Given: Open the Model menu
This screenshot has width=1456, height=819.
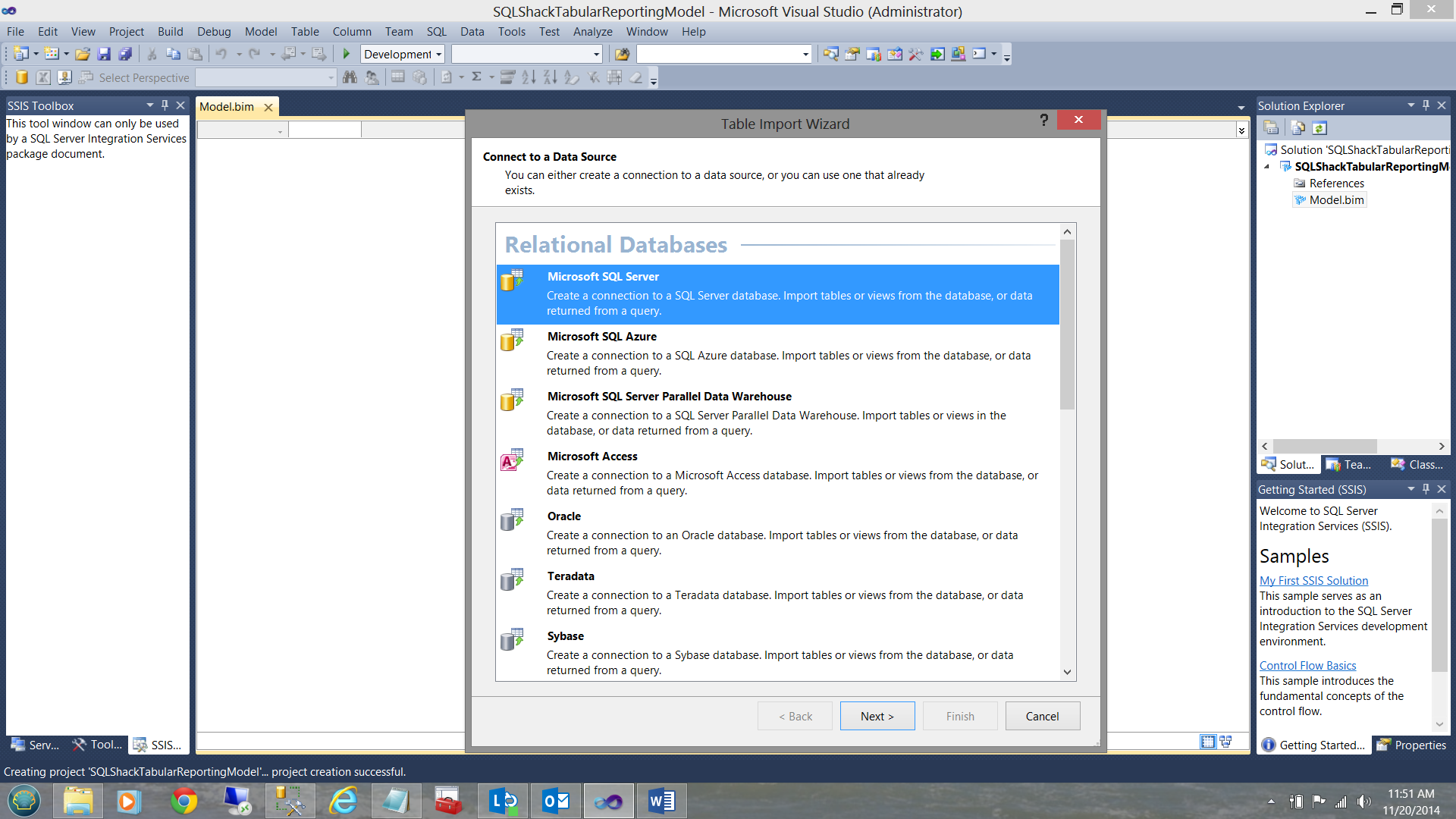Looking at the screenshot, I should [260, 32].
